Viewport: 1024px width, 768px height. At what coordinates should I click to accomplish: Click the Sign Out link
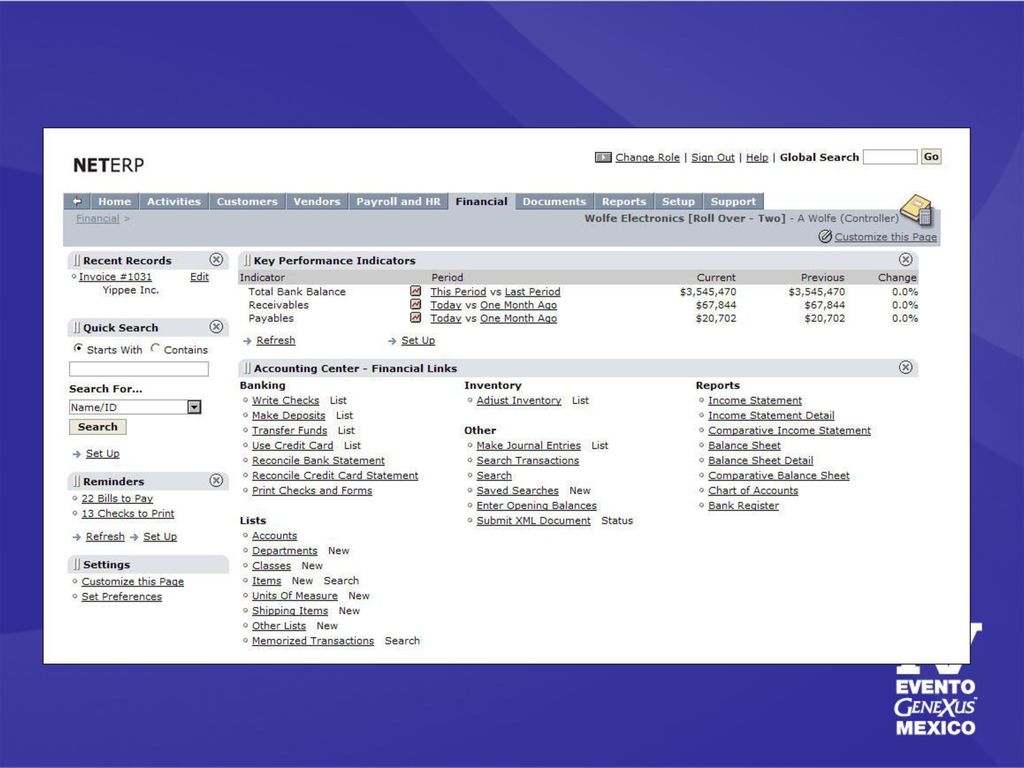click(x=712, y=157)
